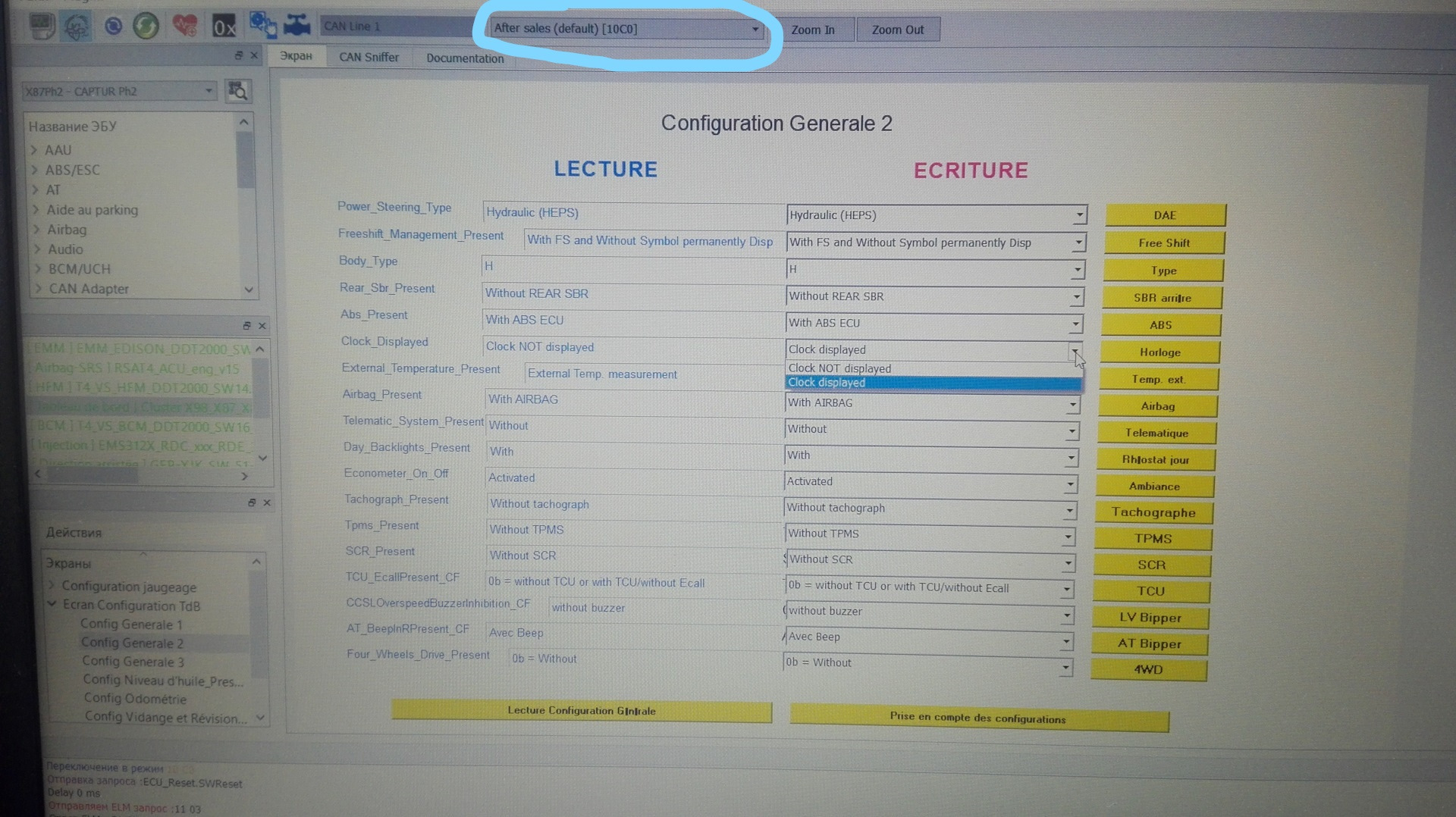Switch to the CAN Sniffer tab

[x=369, y=58]
